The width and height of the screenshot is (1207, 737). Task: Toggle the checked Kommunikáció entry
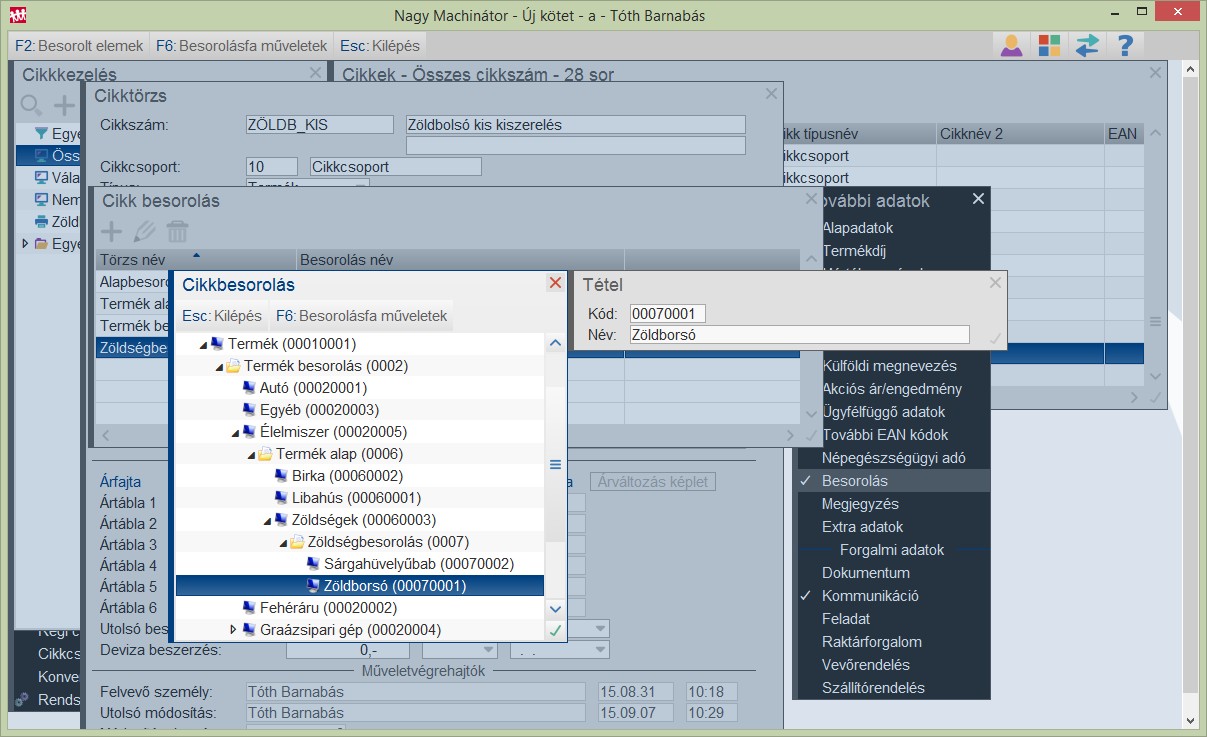(870, 596)
